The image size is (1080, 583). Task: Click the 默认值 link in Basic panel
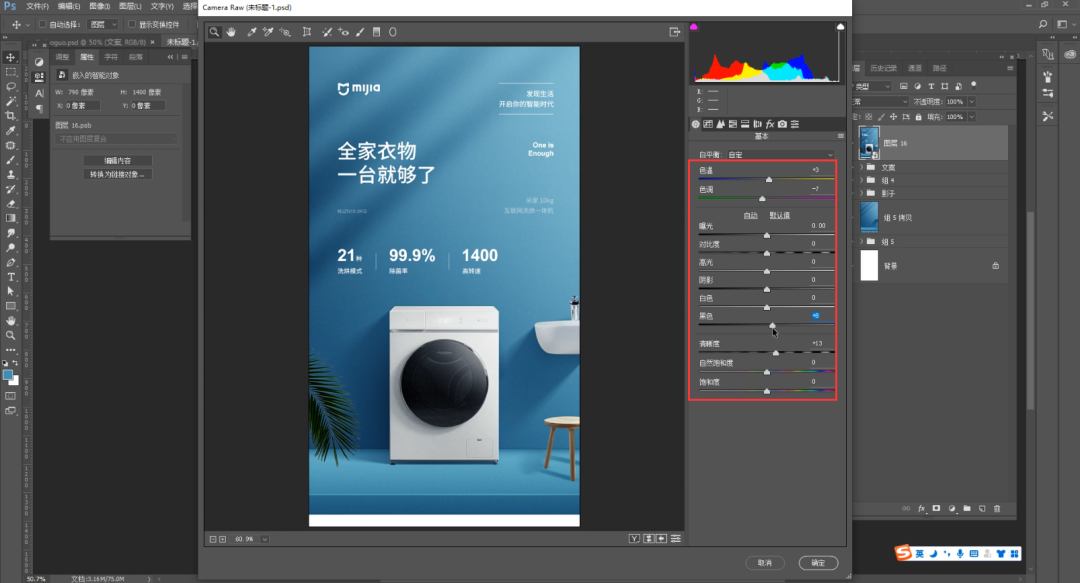click(780, 216)
